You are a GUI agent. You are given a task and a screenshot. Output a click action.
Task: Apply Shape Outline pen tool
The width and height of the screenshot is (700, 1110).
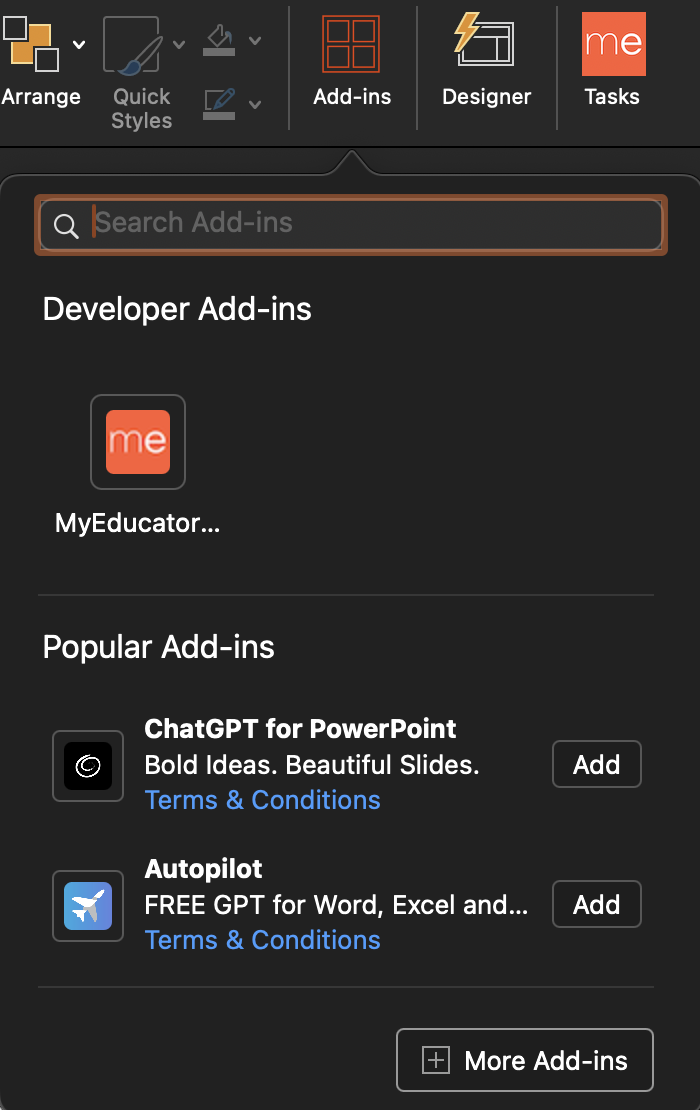click(219, 103)
